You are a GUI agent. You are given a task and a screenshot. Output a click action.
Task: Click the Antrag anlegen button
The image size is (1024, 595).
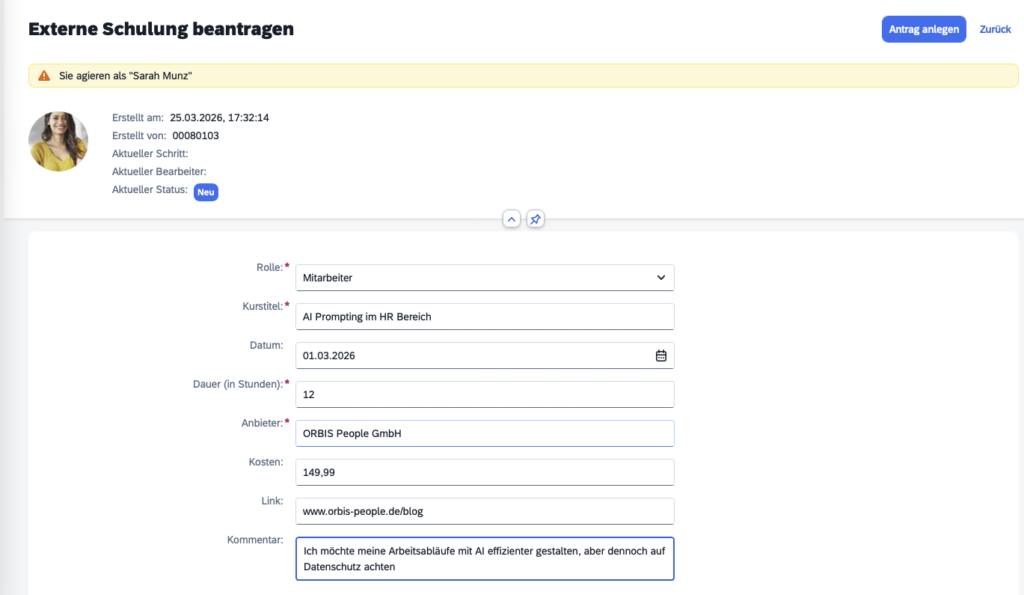923,29
